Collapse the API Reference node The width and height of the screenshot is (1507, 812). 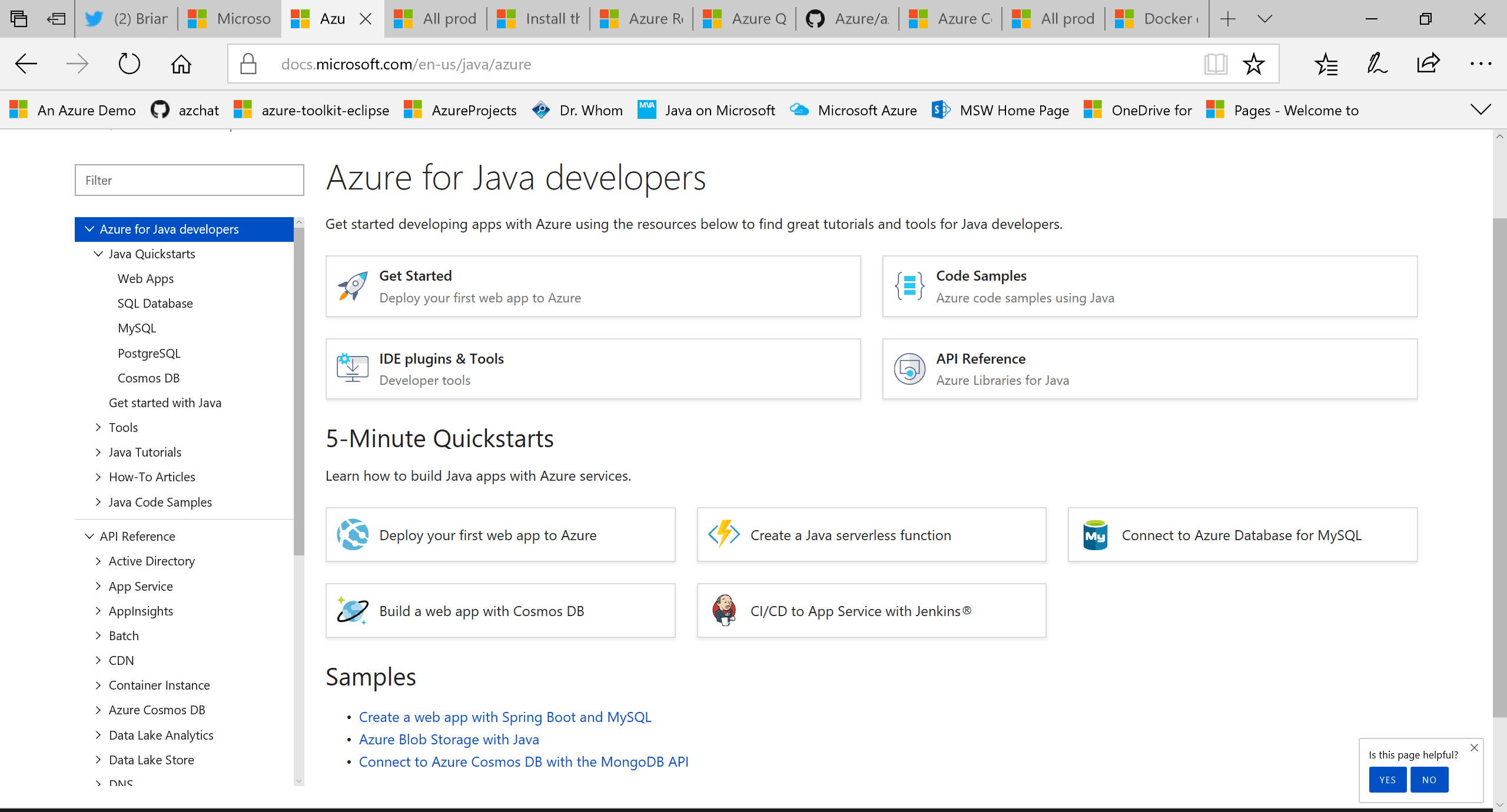click(x=89, y=536)
